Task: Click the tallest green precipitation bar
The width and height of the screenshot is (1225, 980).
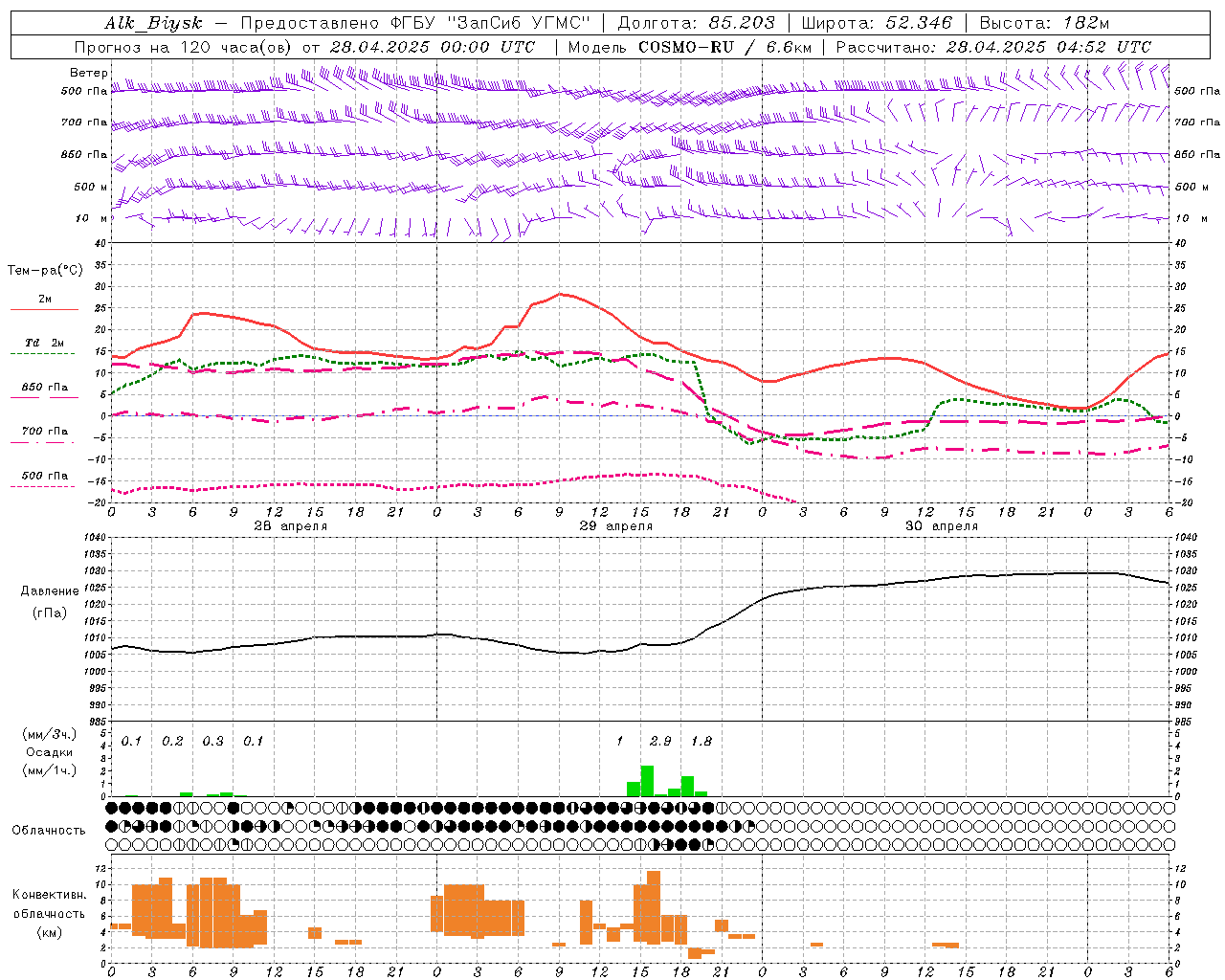Action: (647, 781)
